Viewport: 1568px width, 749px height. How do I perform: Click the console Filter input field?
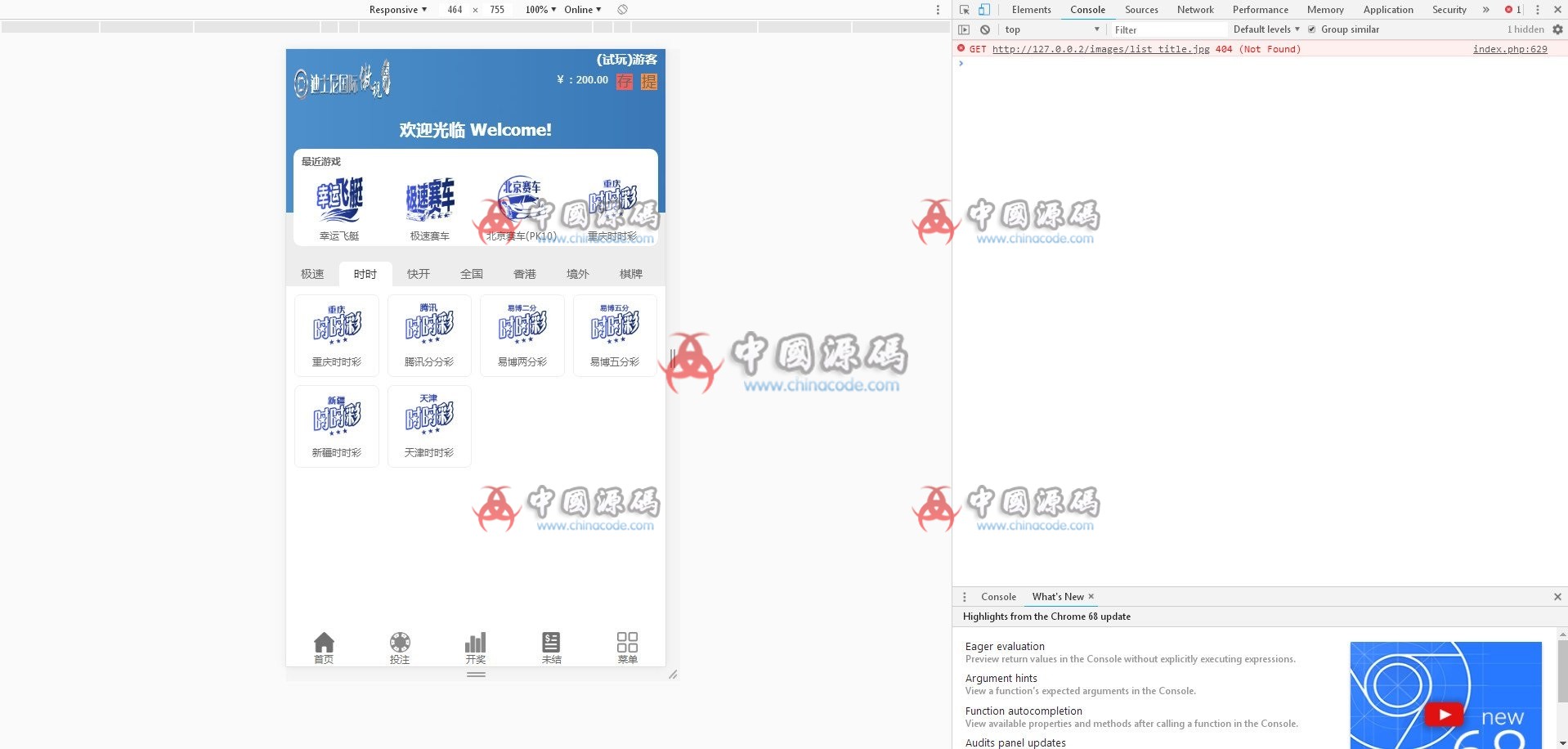1167,29
